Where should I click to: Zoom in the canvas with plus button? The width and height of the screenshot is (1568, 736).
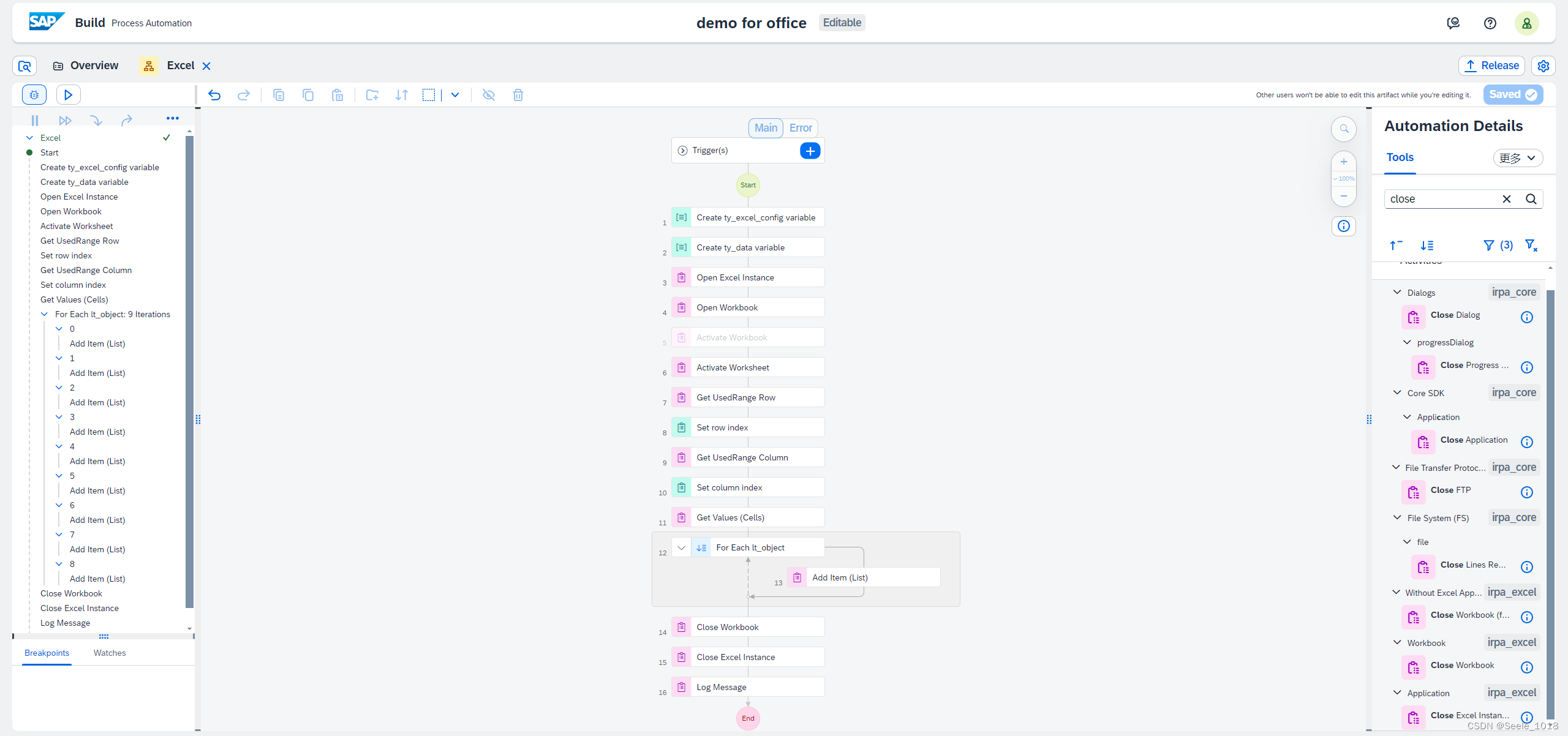1344,162
